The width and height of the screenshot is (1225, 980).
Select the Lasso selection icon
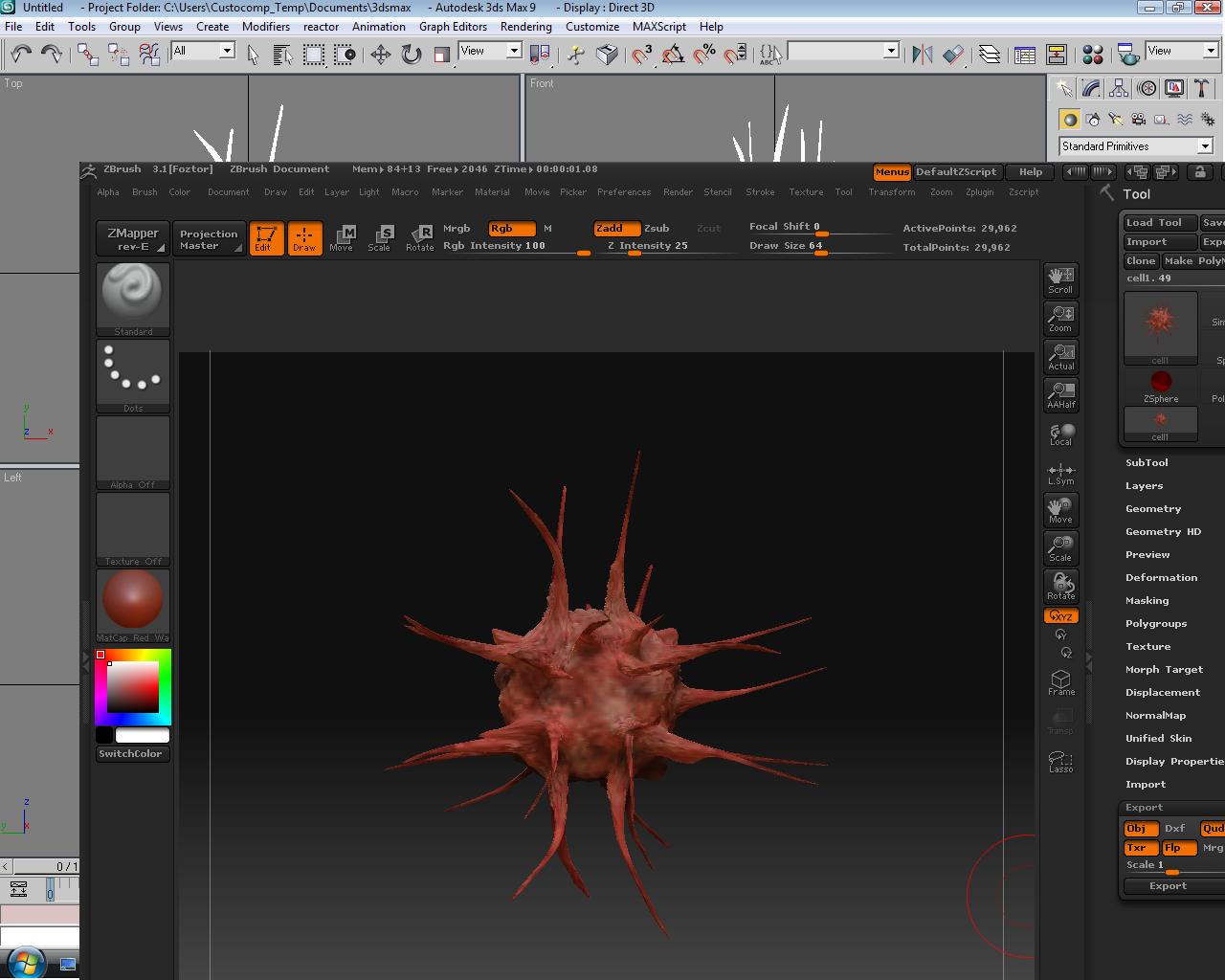coord(1060,761)
